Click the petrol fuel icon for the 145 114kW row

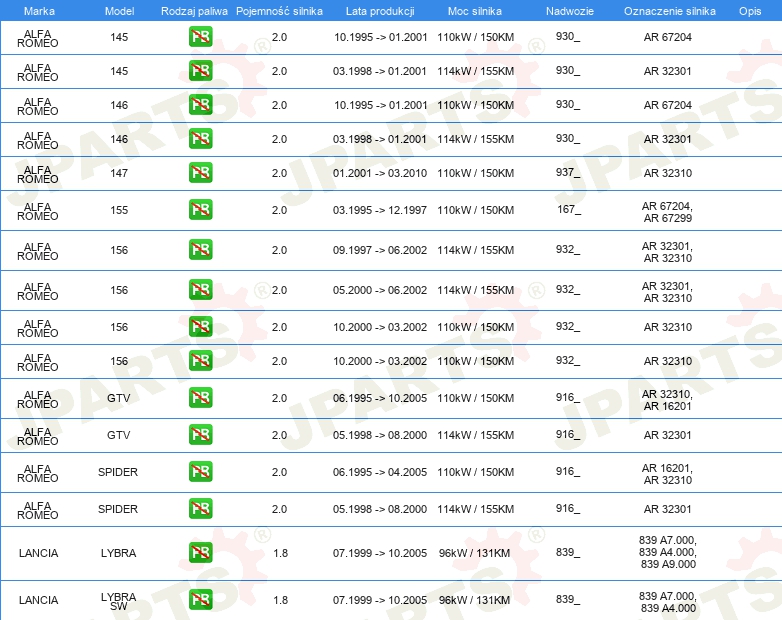coord(200,71)
